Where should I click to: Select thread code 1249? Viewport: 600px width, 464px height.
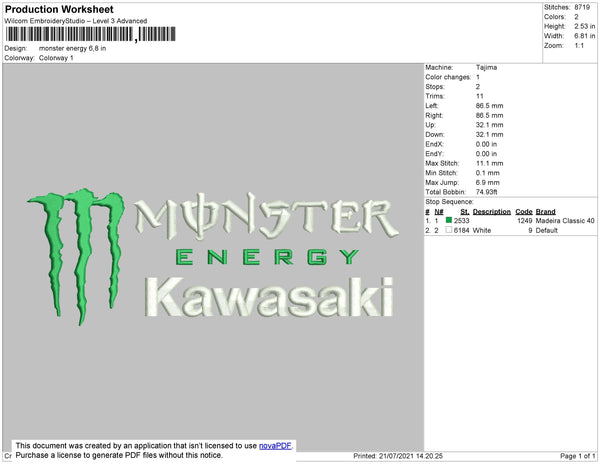525,221
